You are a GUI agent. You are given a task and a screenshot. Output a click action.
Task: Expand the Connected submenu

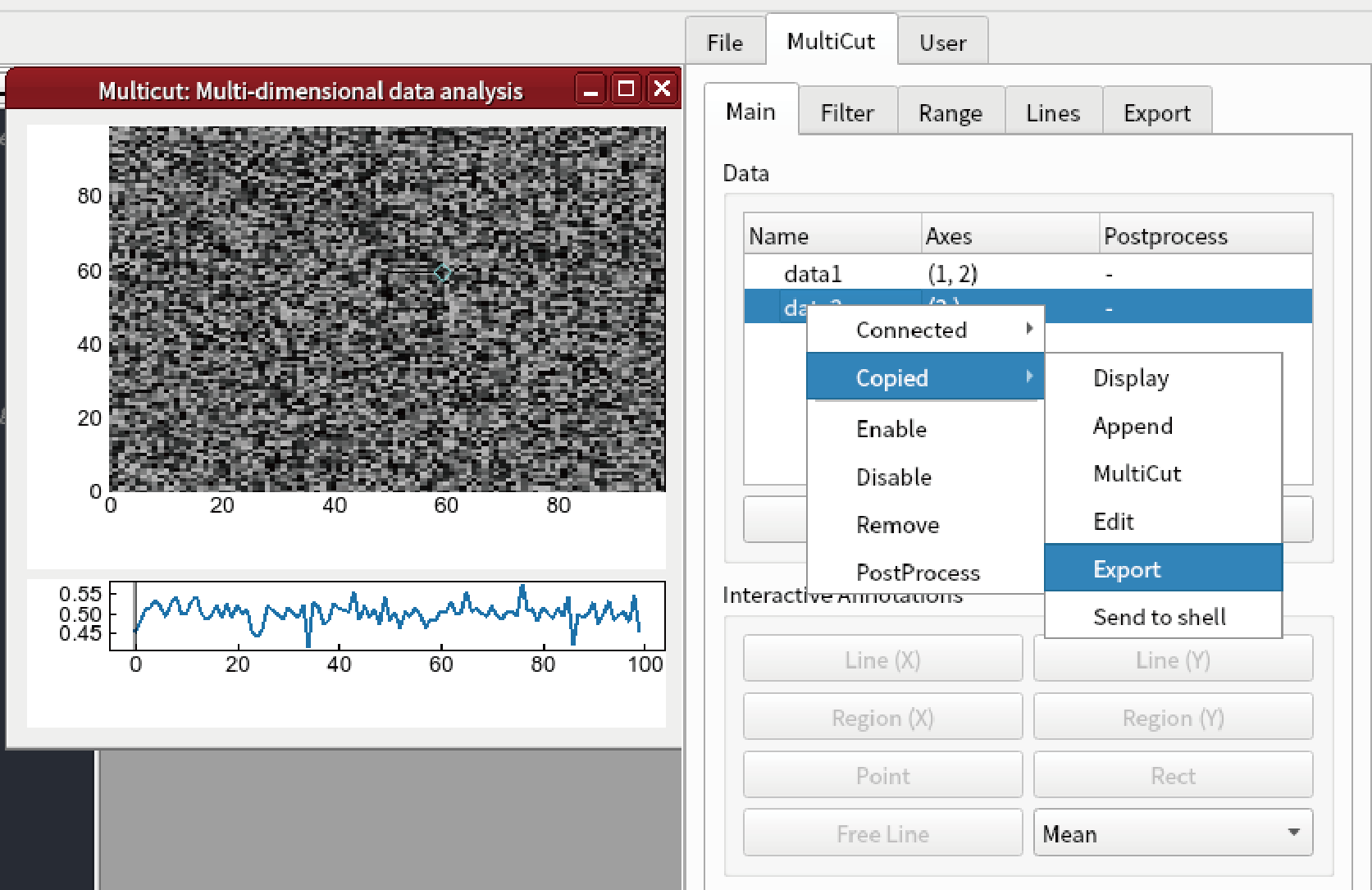coord(925,330)
